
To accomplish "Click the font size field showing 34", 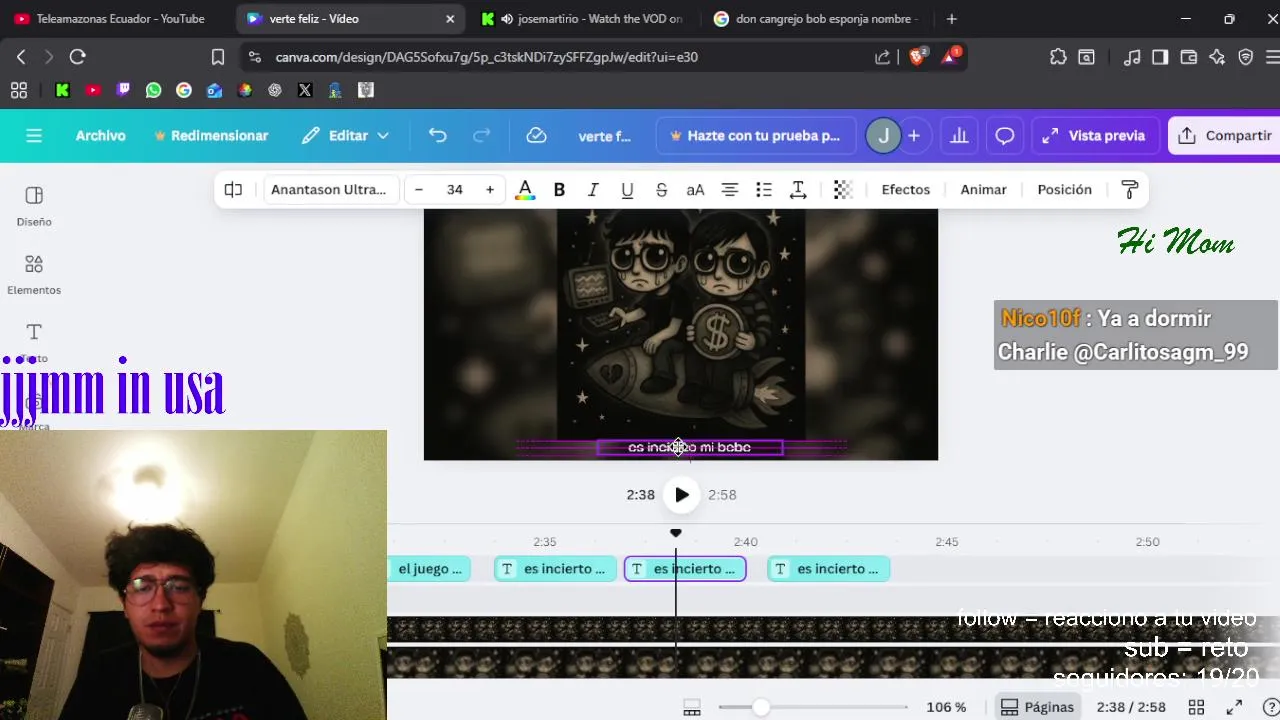I will (455, 190).
